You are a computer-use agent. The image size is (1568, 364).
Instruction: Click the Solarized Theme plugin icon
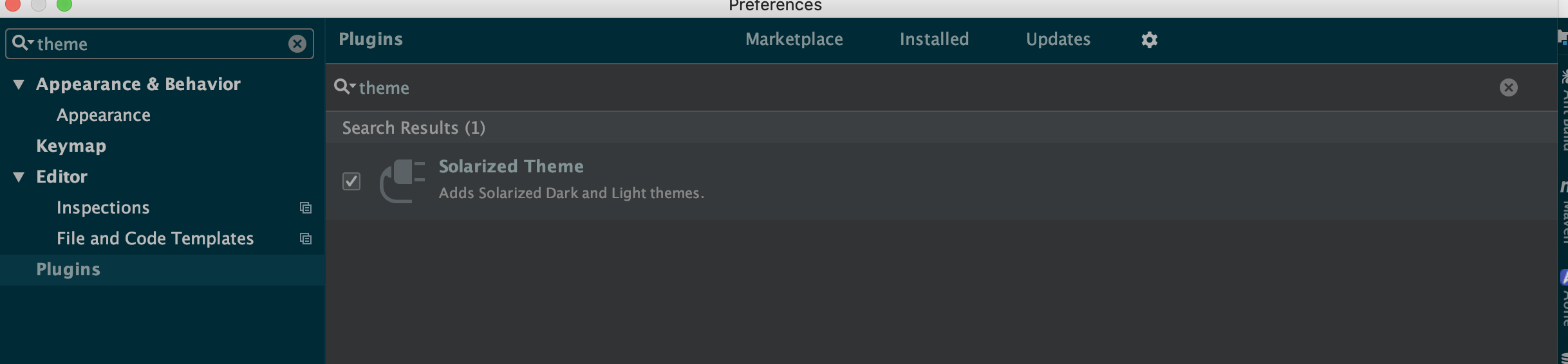[x=403, y=181]
